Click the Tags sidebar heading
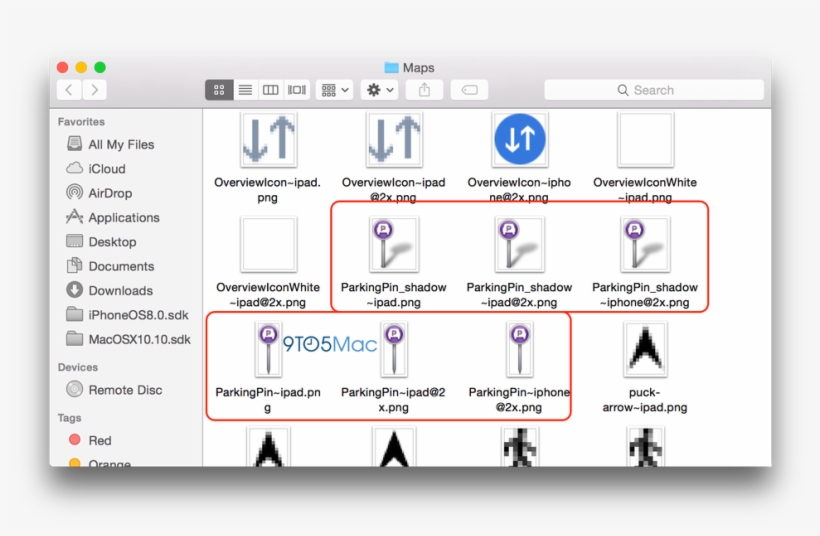This screenshot has width=820, height=536. point(69,418)
